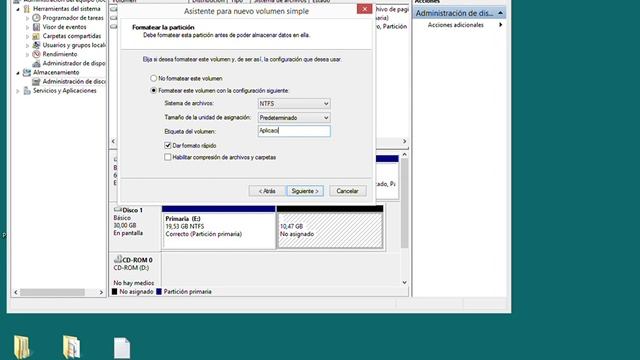This screenshot has width=640, height=360.
Task: Click the disk pane scroll up arrow
Action: click(x=404, y=155)
